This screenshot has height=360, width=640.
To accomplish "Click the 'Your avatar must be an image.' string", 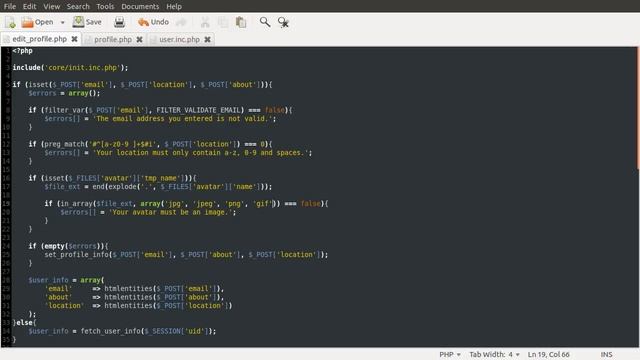I will tap(172, 212).
